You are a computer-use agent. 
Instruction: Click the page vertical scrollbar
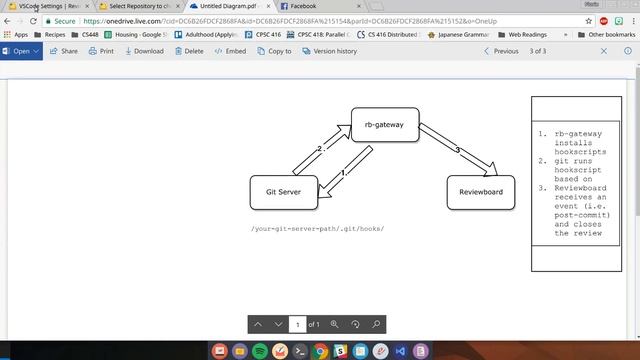(637, 141)
